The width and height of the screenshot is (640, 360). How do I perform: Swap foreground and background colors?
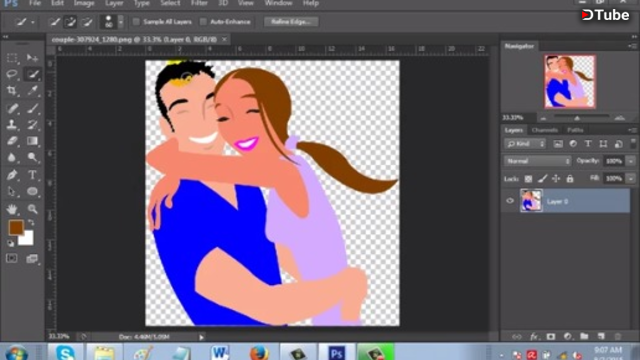point(31,223)
